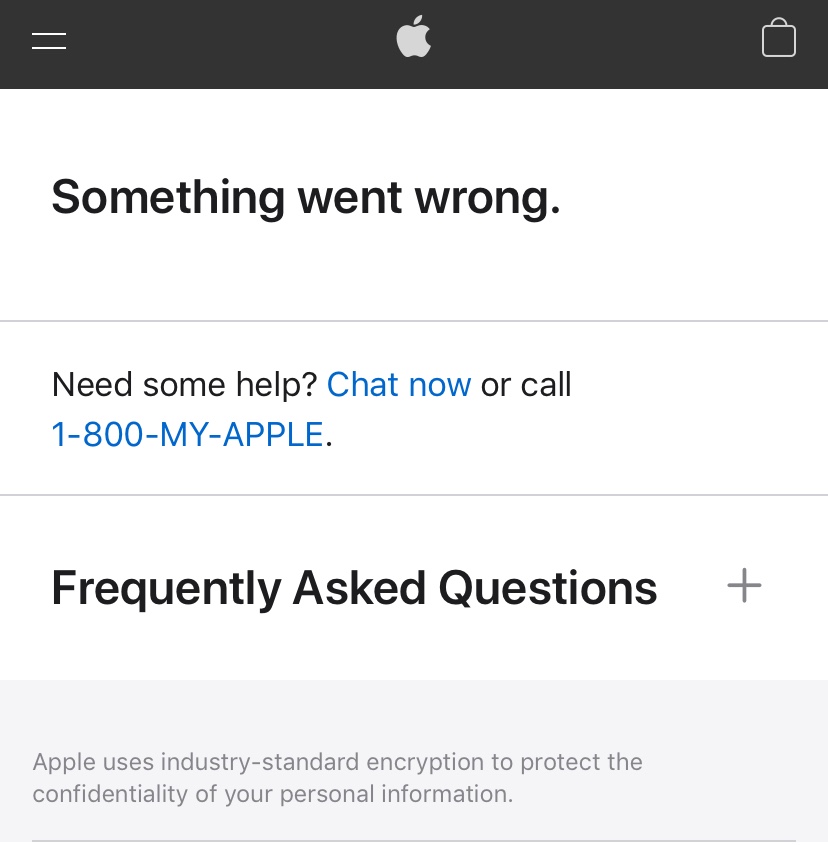The image size is (828, 845).
Task: Start a support chat via Chat now
Action: point(399,384)
